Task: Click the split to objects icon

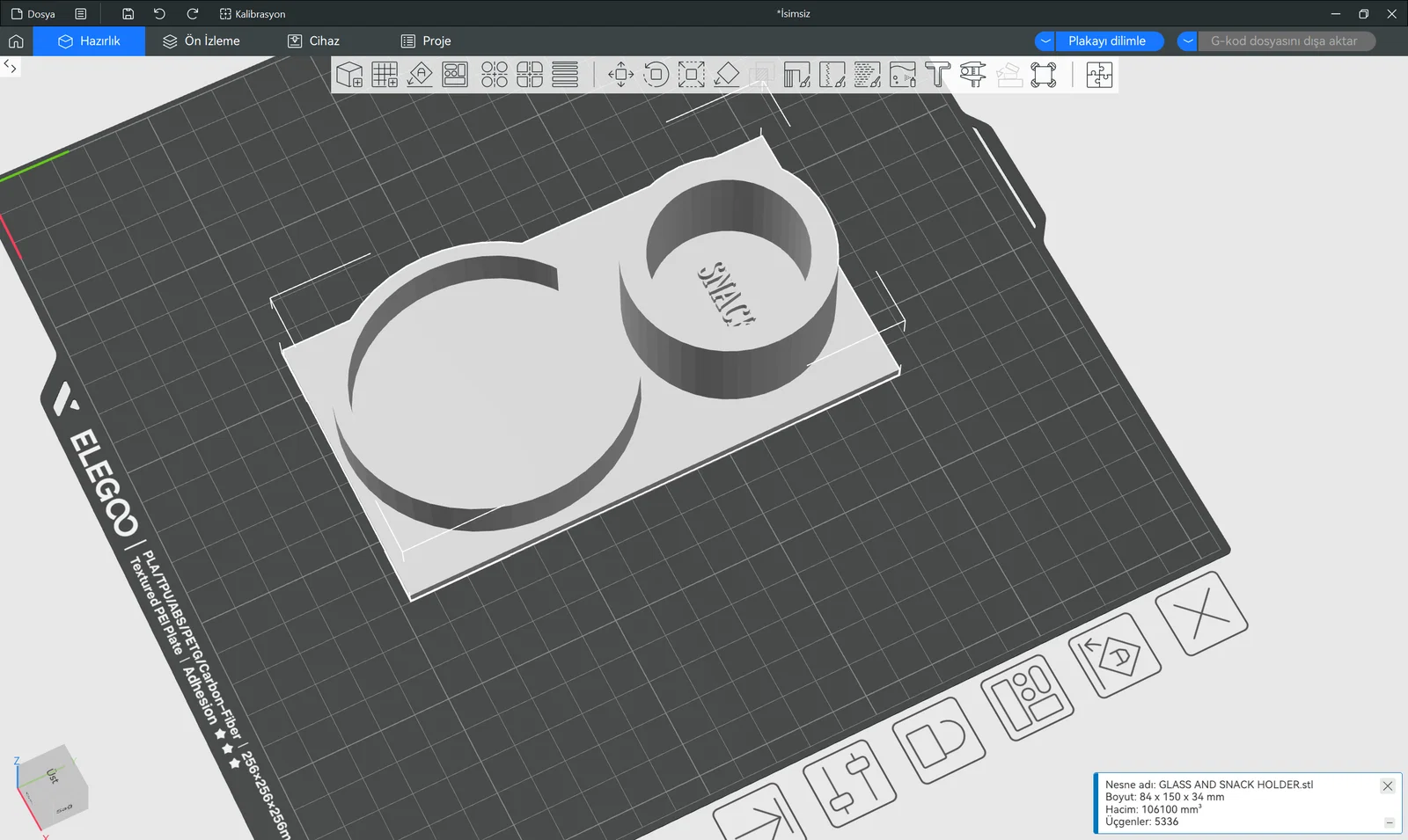Action: 495,75
